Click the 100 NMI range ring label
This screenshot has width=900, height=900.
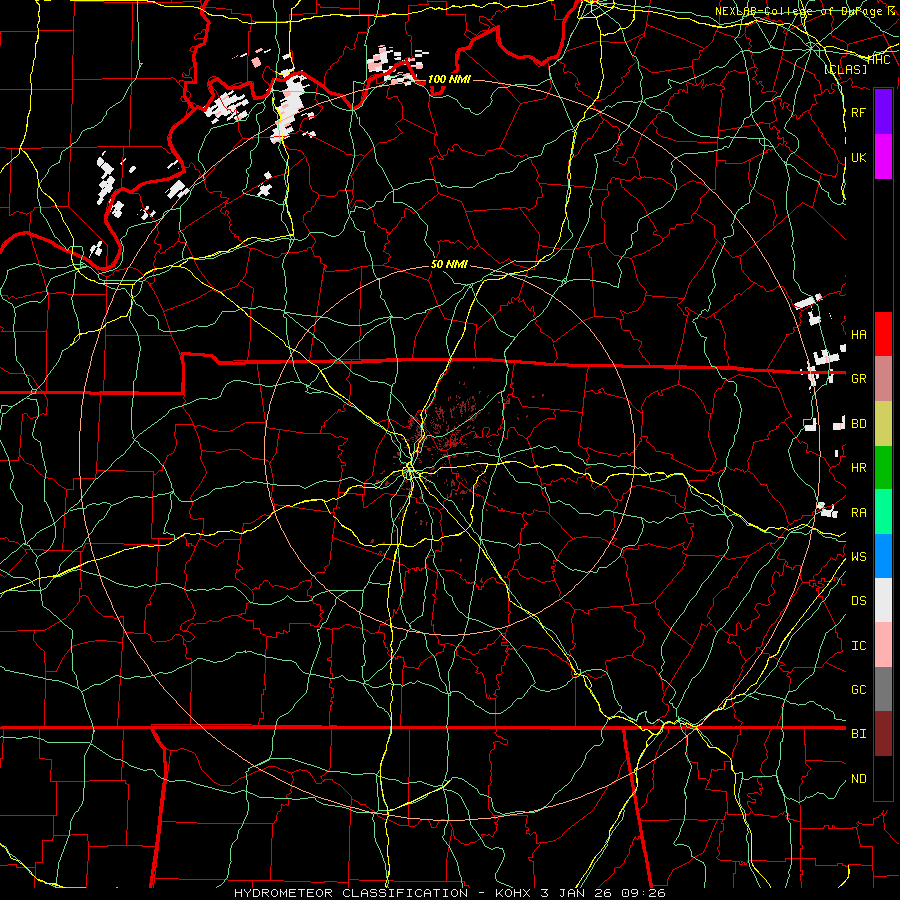pyautogui.click(x=449, y=79)
